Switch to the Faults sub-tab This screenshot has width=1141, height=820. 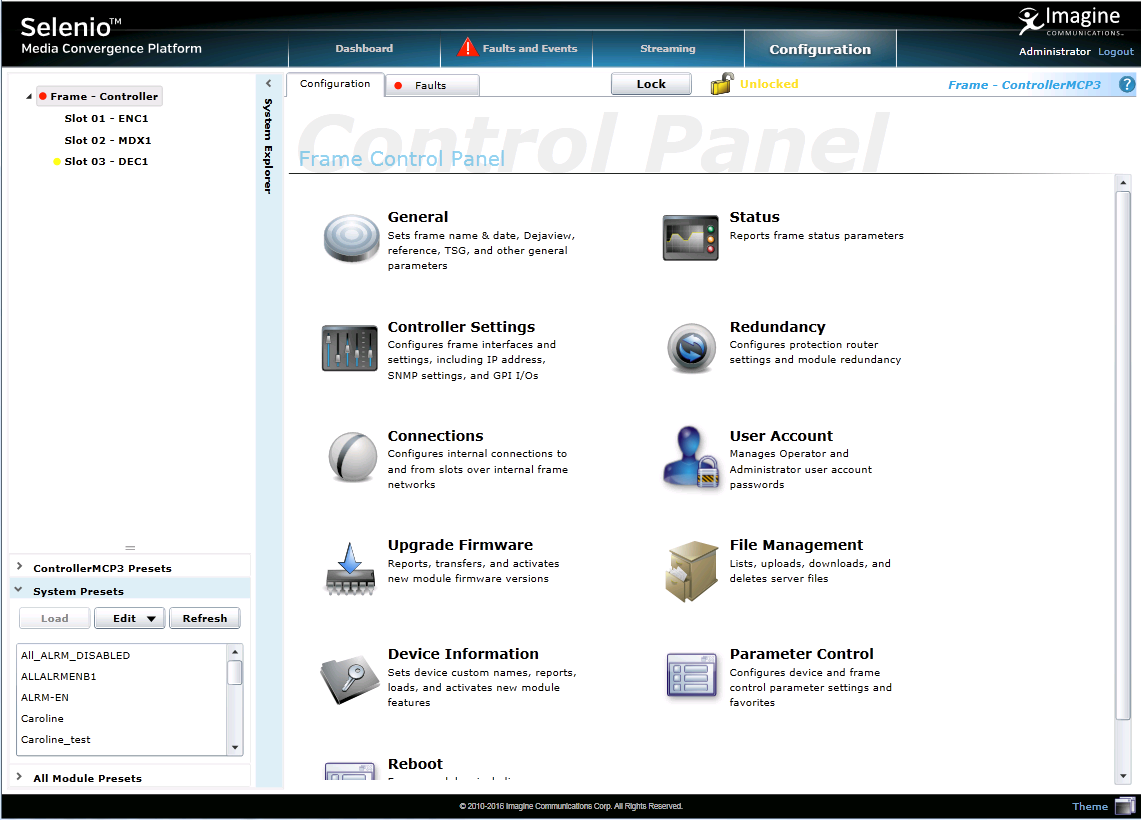432,85
